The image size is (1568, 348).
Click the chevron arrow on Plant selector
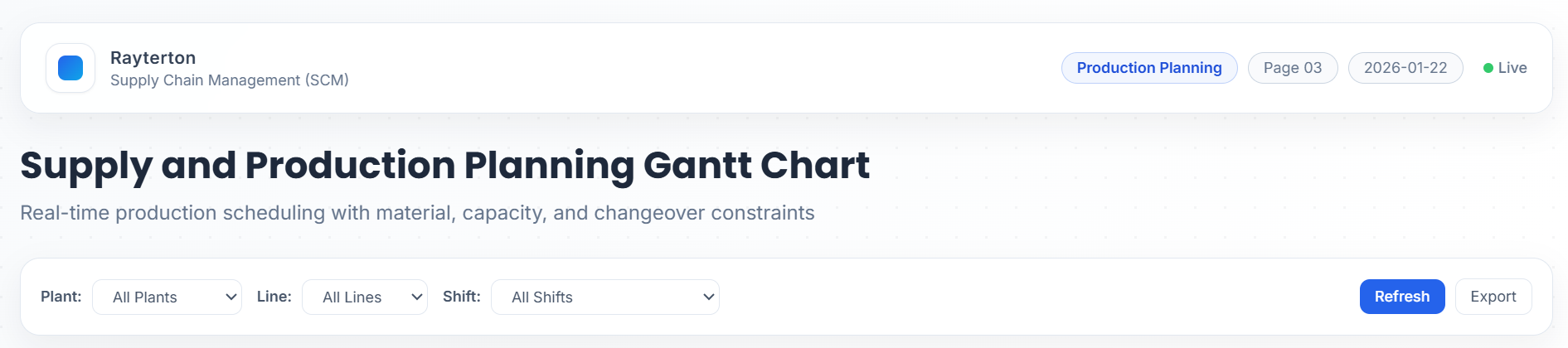(x=231, y=297)
